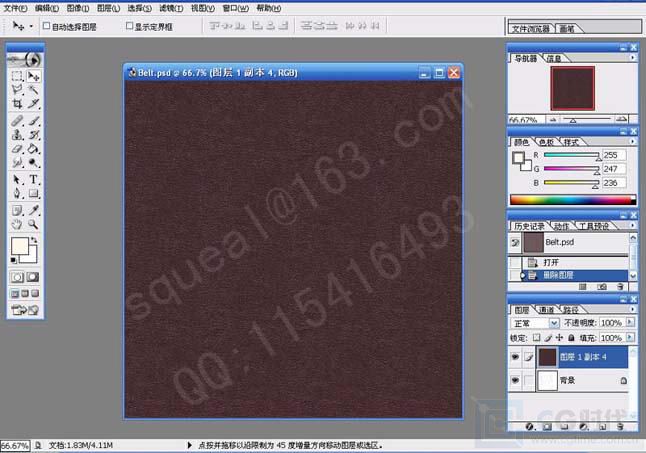Image resolution: width=646 pixels, height=453 pixels.
Task: Add a layer mask
Action: (x=548, y=427)
